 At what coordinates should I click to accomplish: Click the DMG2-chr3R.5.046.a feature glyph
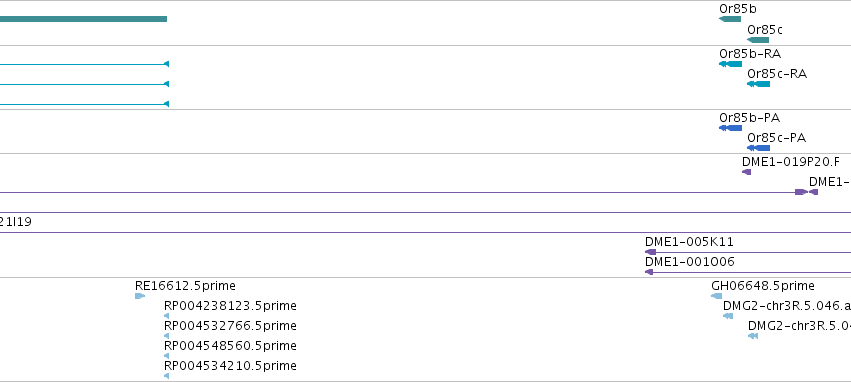[728, 316]
